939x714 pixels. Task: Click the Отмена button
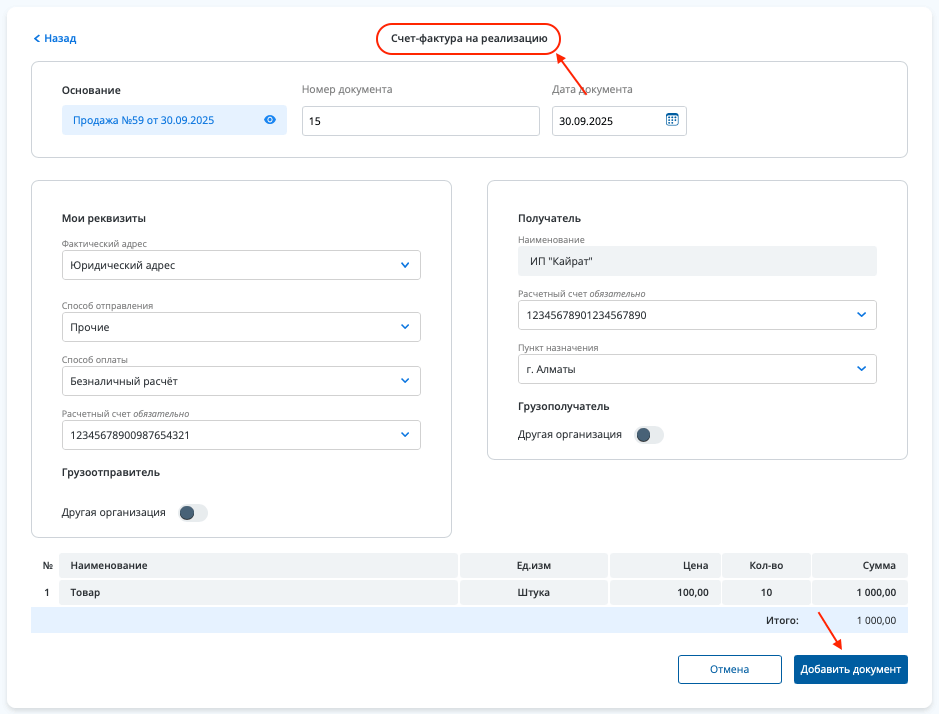click(x=729, y=669)
